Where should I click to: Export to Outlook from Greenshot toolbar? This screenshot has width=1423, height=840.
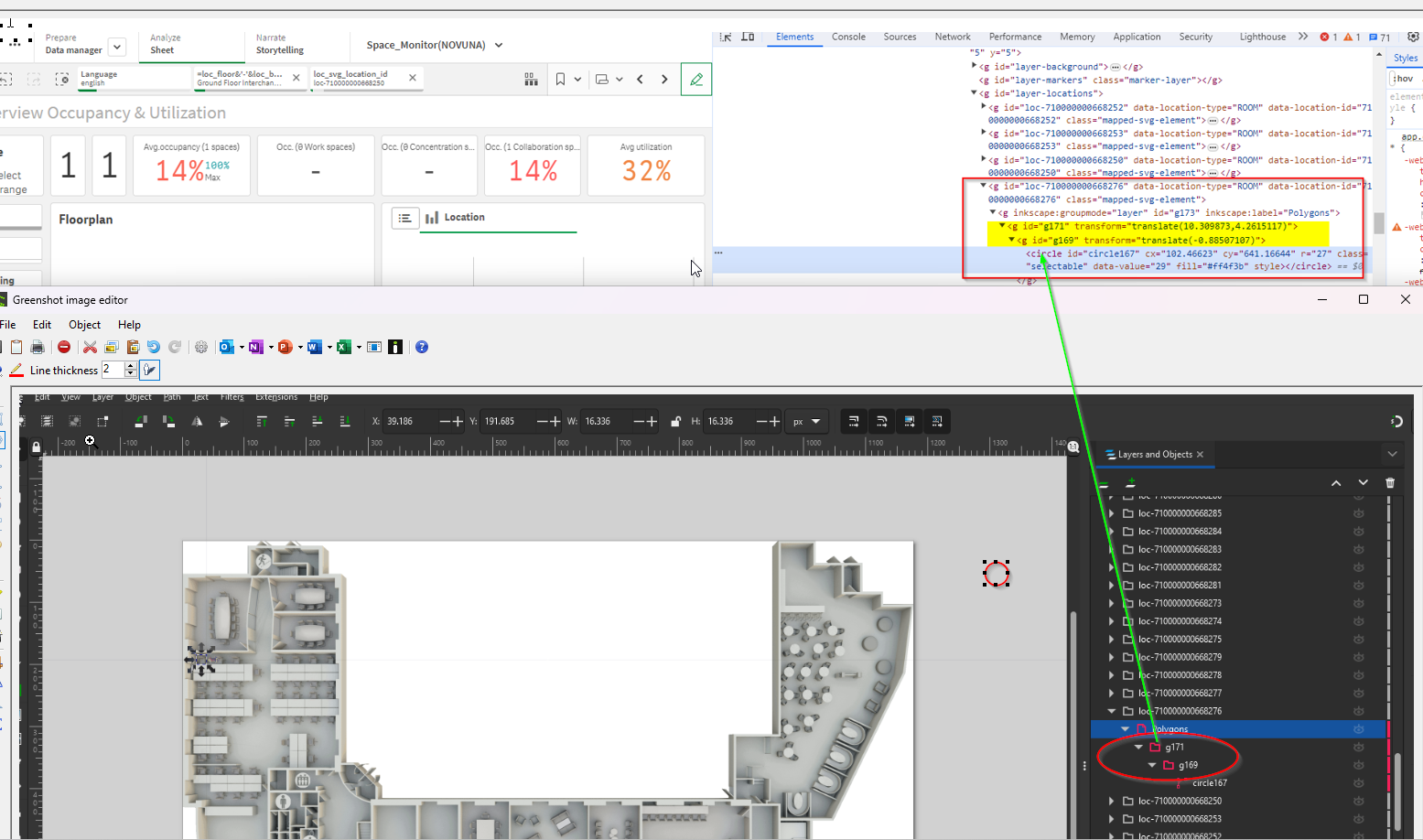pyautogui.click(x=227, y=347)
